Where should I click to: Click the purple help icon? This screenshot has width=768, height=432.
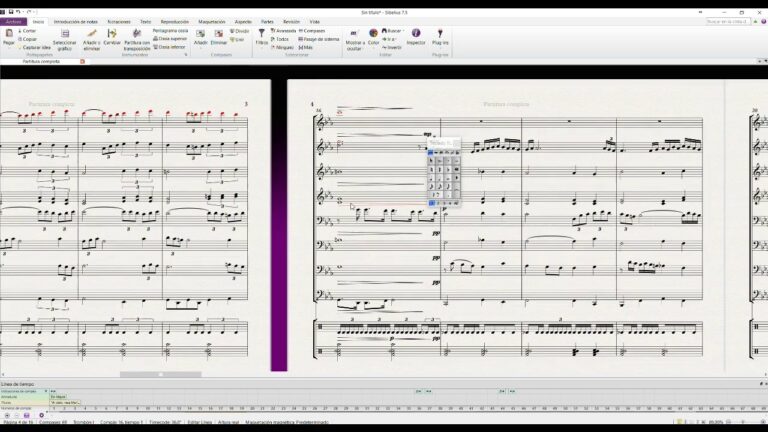point(763,22)
